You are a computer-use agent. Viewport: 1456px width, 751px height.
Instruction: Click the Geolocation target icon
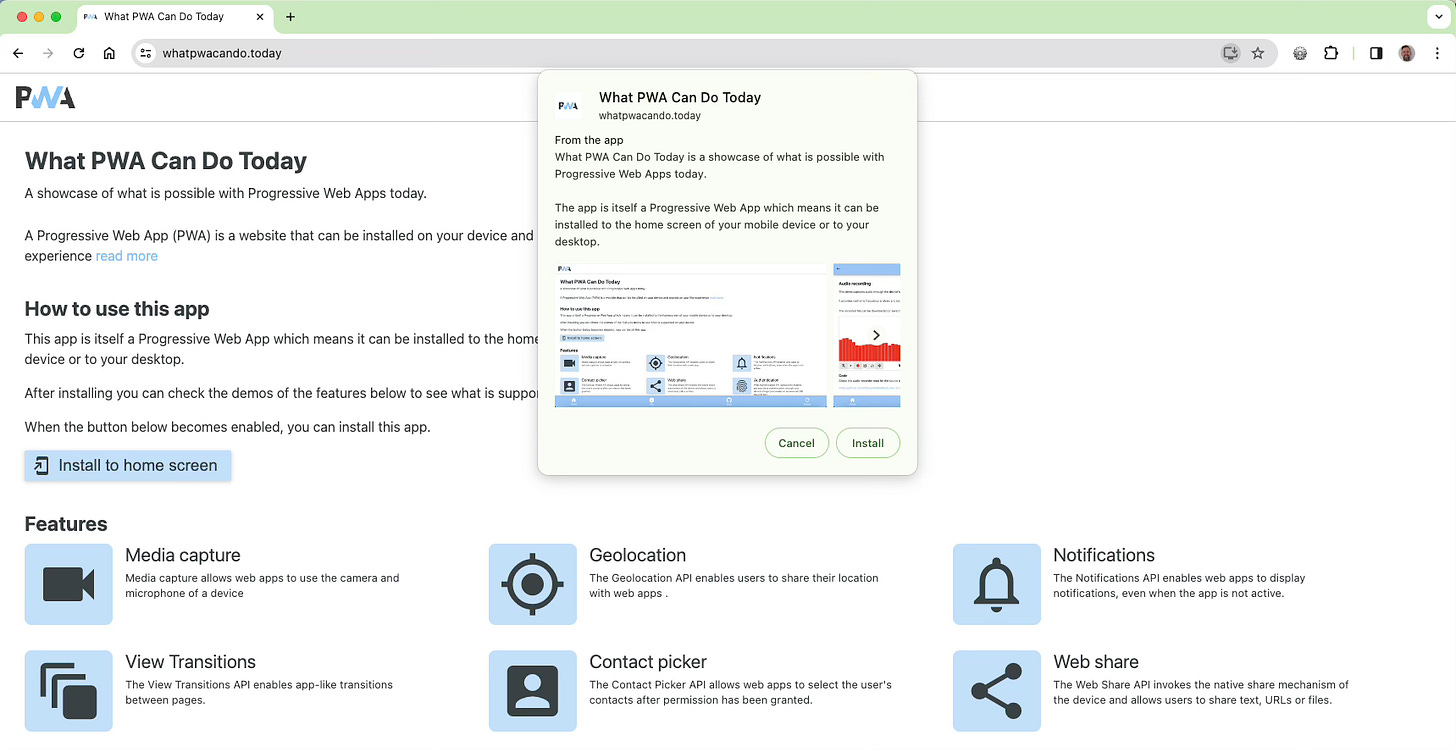[x=533, y=584]
